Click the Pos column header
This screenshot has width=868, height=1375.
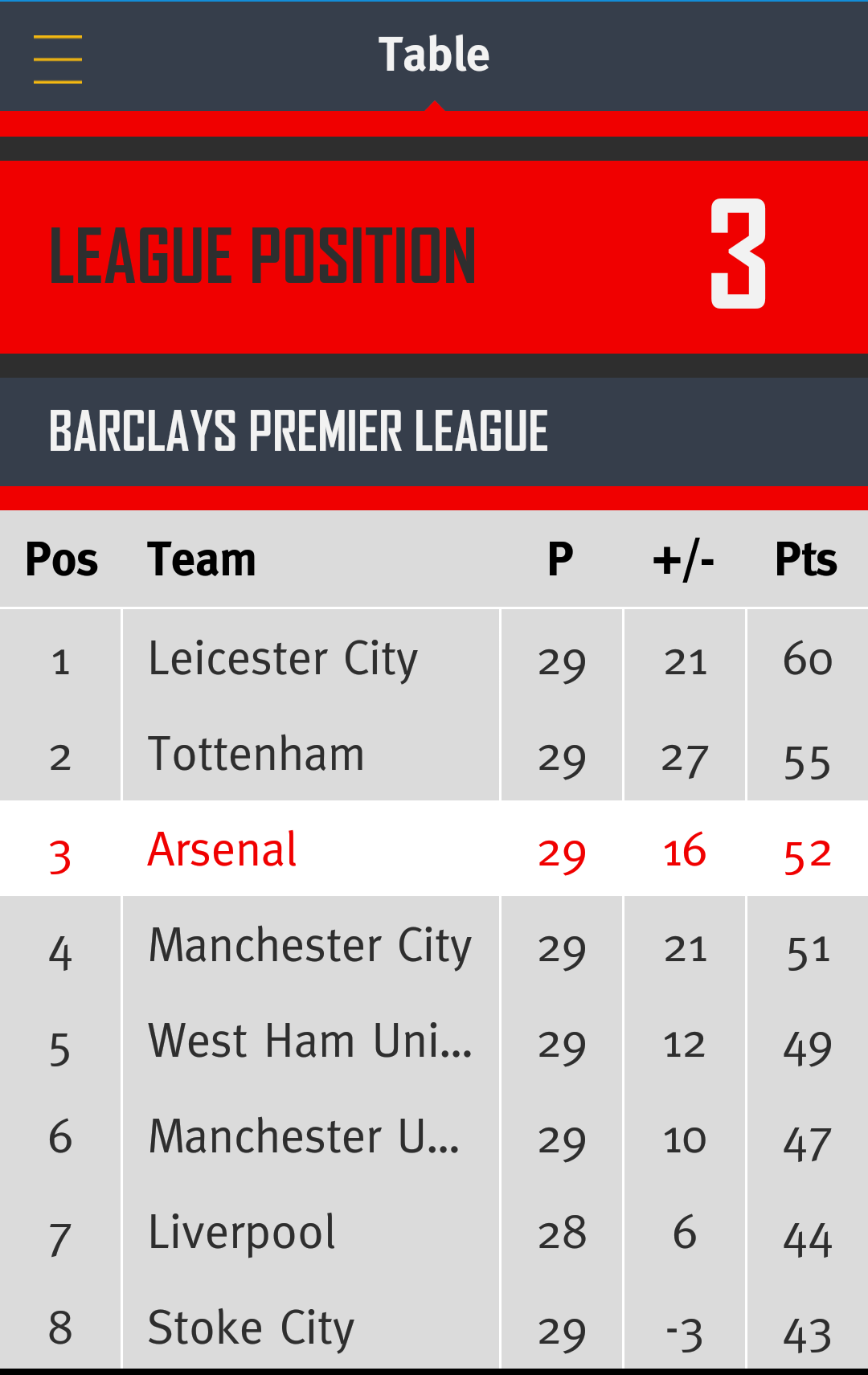[x=62, y=559]
